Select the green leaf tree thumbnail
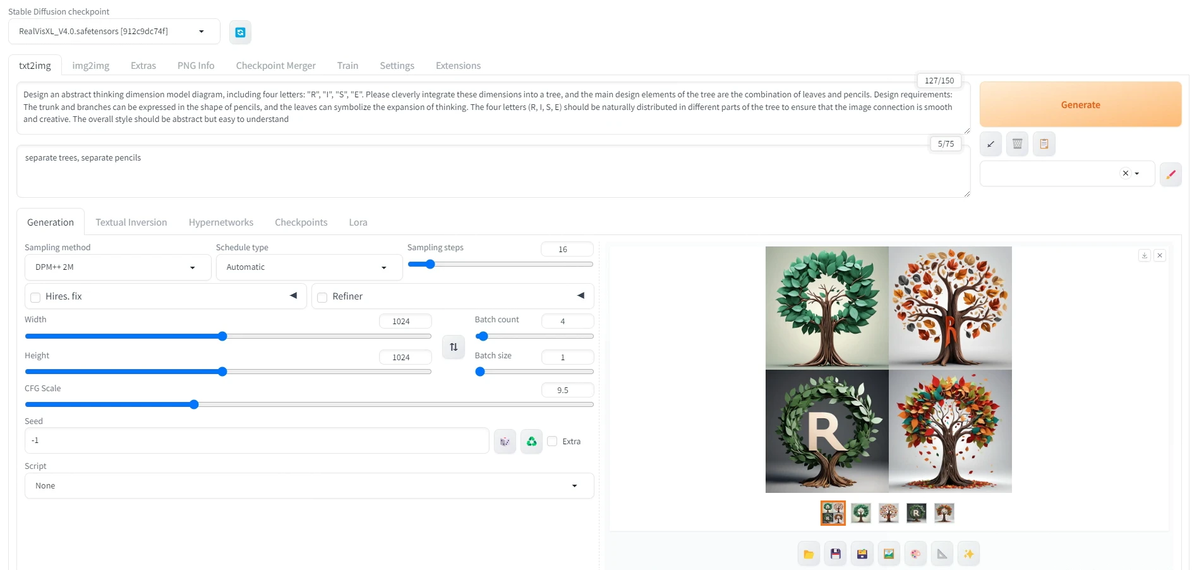 click(861, 513)
